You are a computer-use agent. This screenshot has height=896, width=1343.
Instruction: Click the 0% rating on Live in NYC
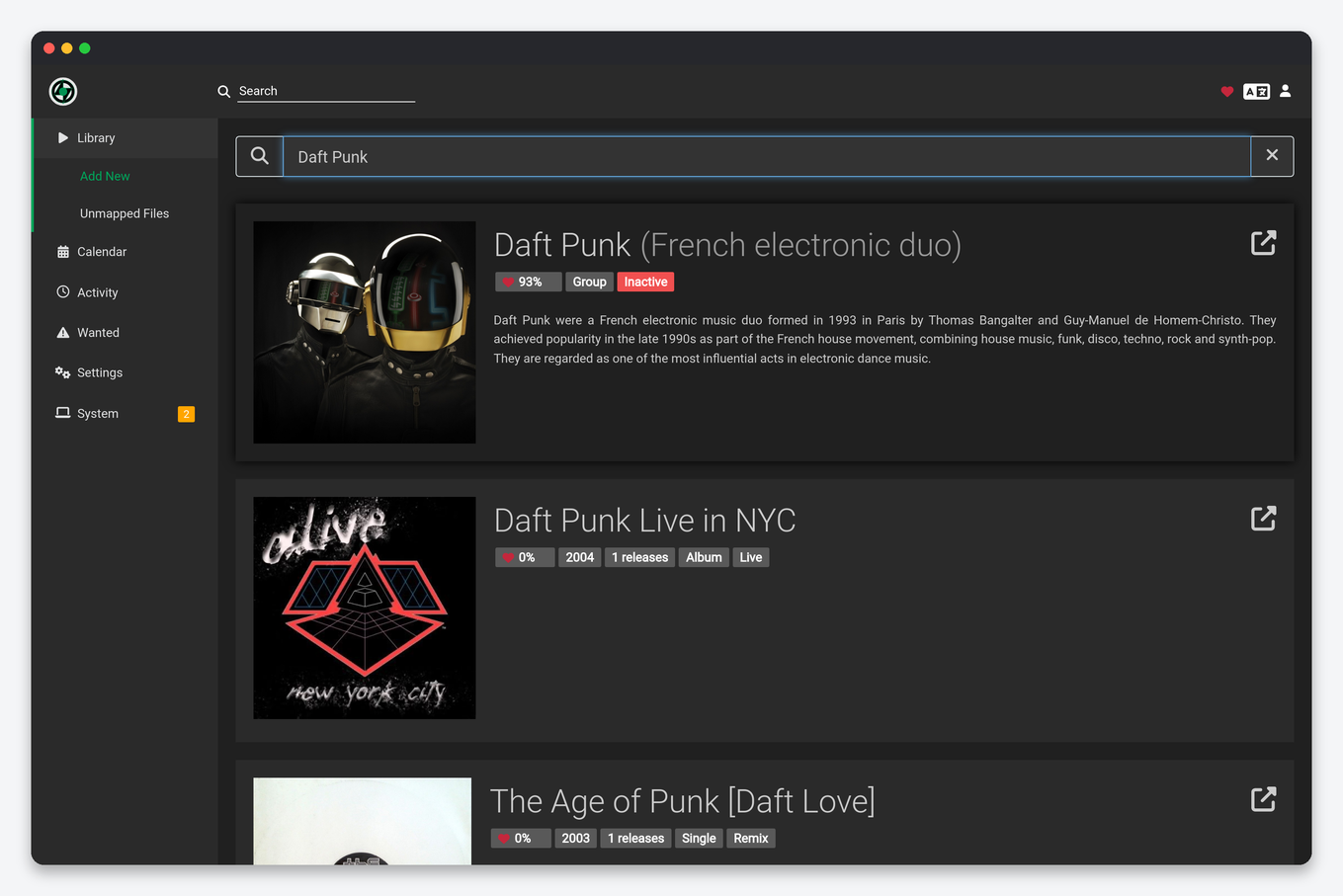525,557
